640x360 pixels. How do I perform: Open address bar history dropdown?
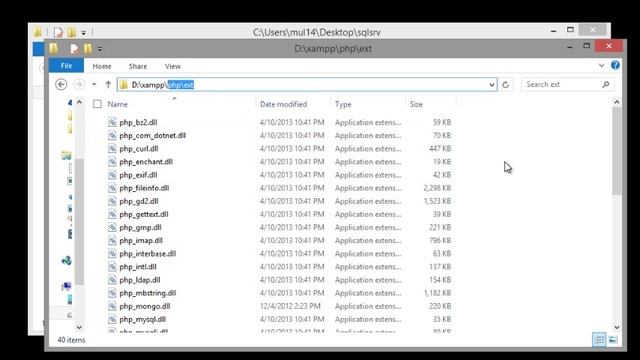click(492, 85)
